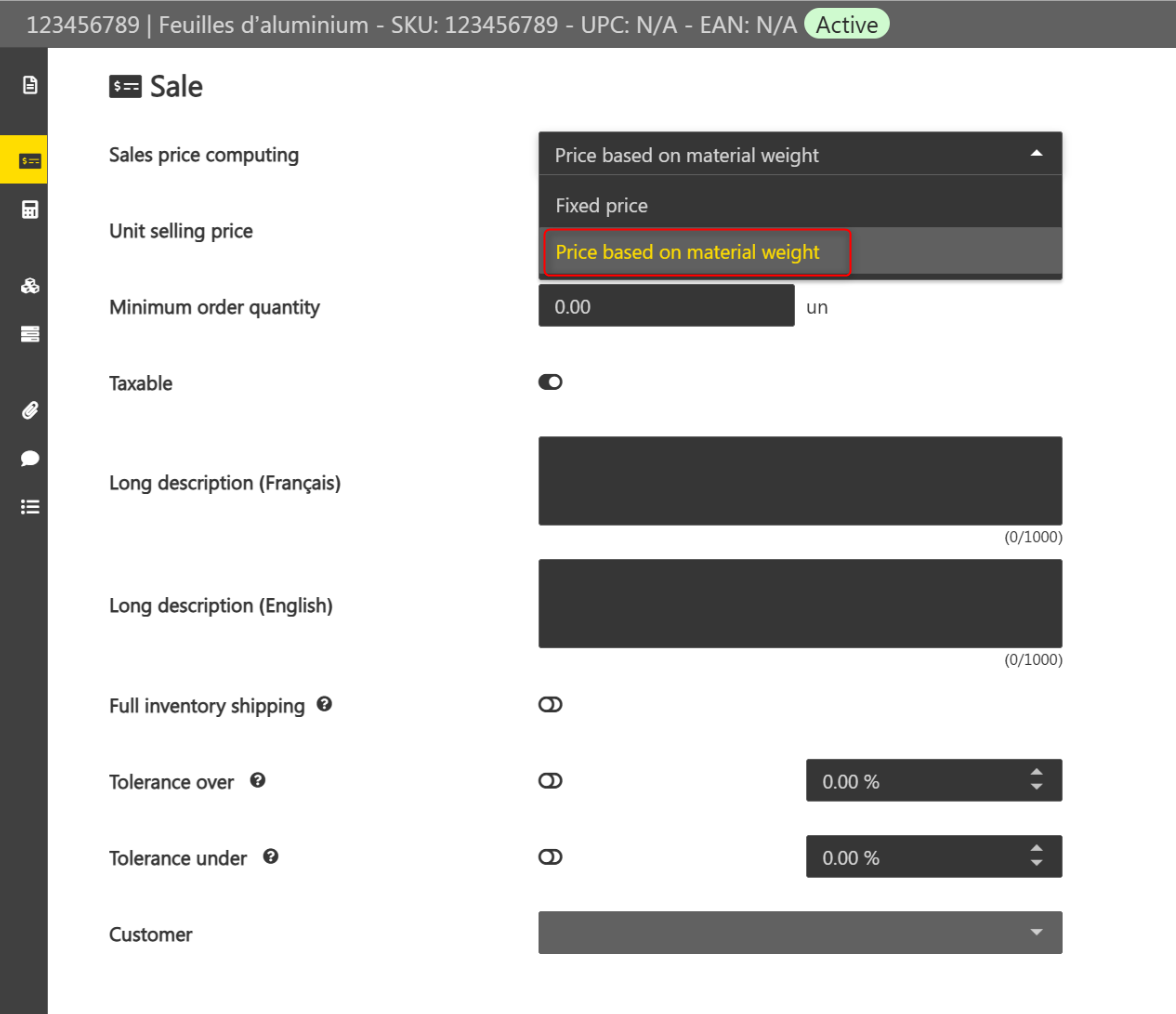This screenshot has width=1176, height=1014.
Task: Click the cubes inventory icon in sidebar
Action: 30,286
